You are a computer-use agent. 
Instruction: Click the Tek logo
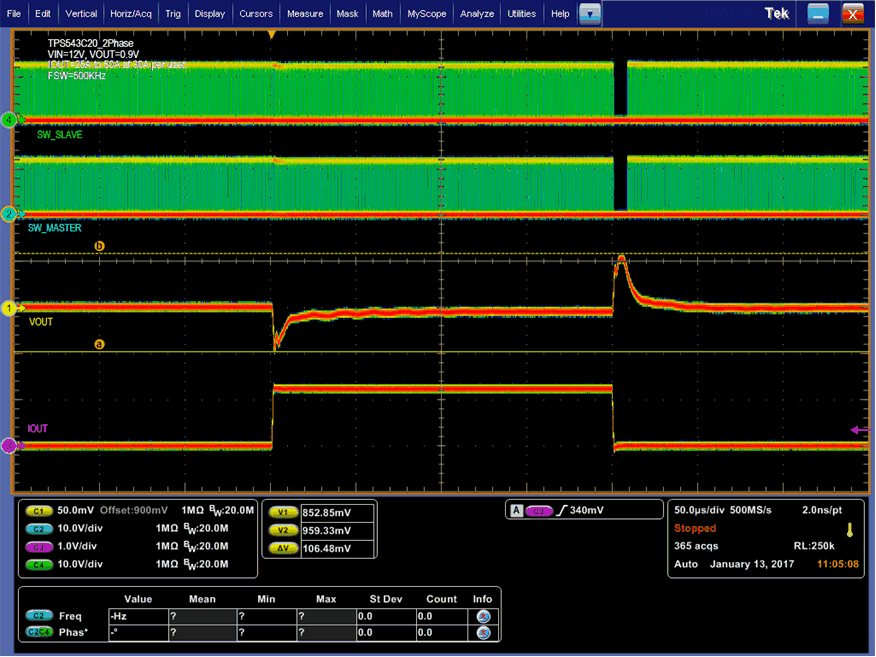(777, 13)
